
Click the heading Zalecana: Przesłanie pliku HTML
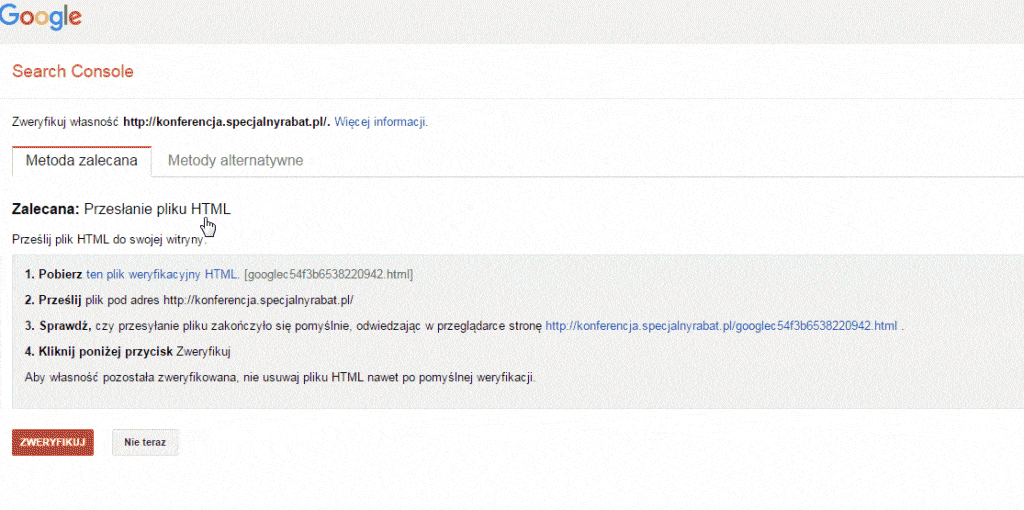(121, 209)
